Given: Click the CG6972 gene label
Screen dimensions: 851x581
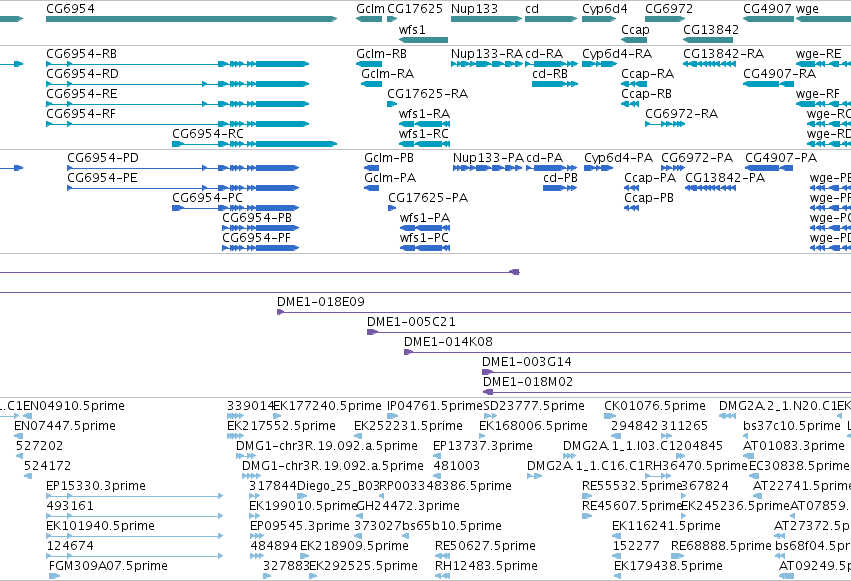Looking at the screenshot, I should click(x=669, y=9).
